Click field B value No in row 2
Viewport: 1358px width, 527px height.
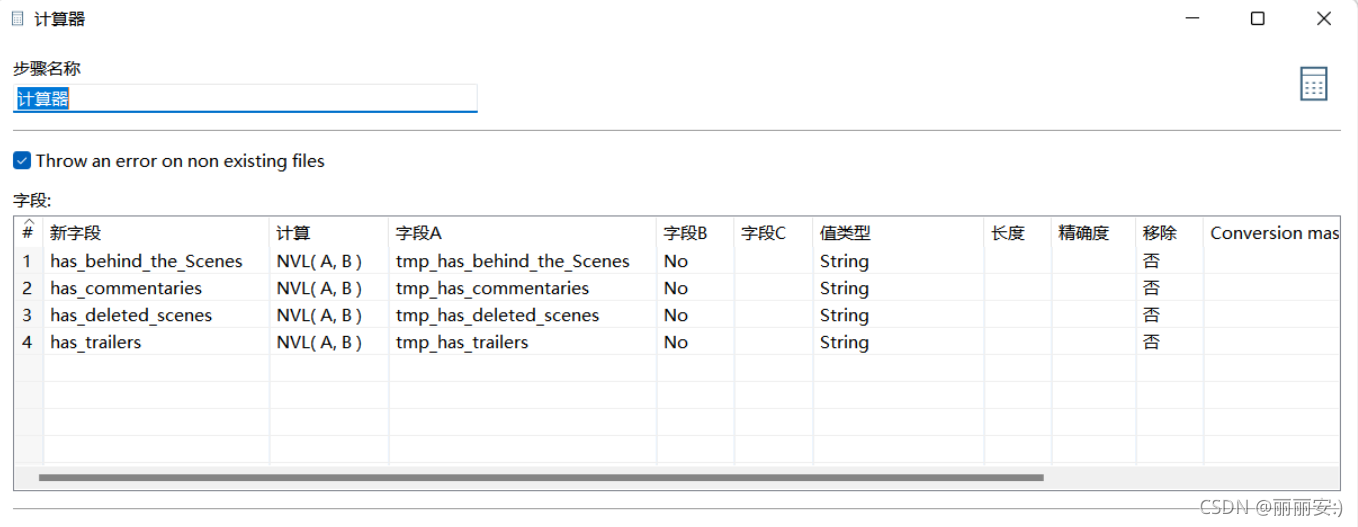click(695, 288)
